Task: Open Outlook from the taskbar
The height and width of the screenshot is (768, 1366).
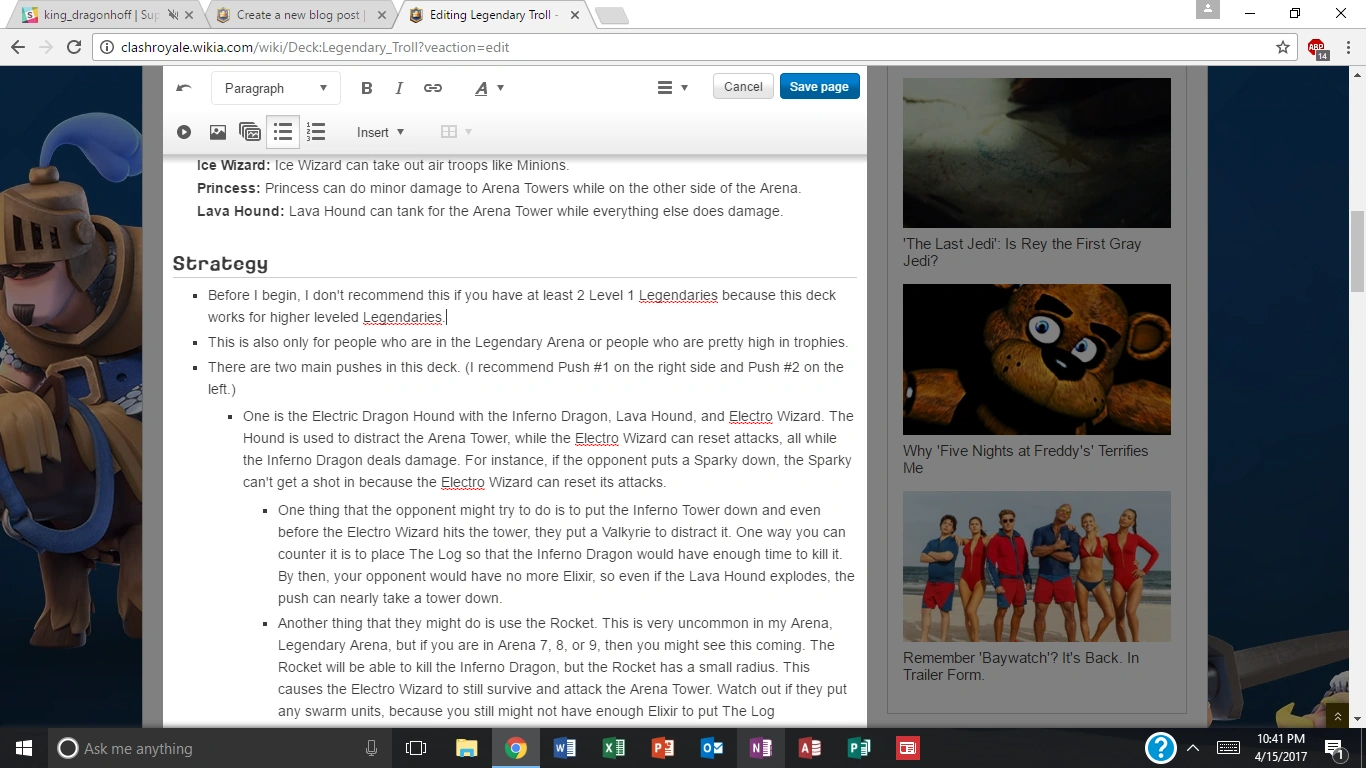Action: click(711, 748)
